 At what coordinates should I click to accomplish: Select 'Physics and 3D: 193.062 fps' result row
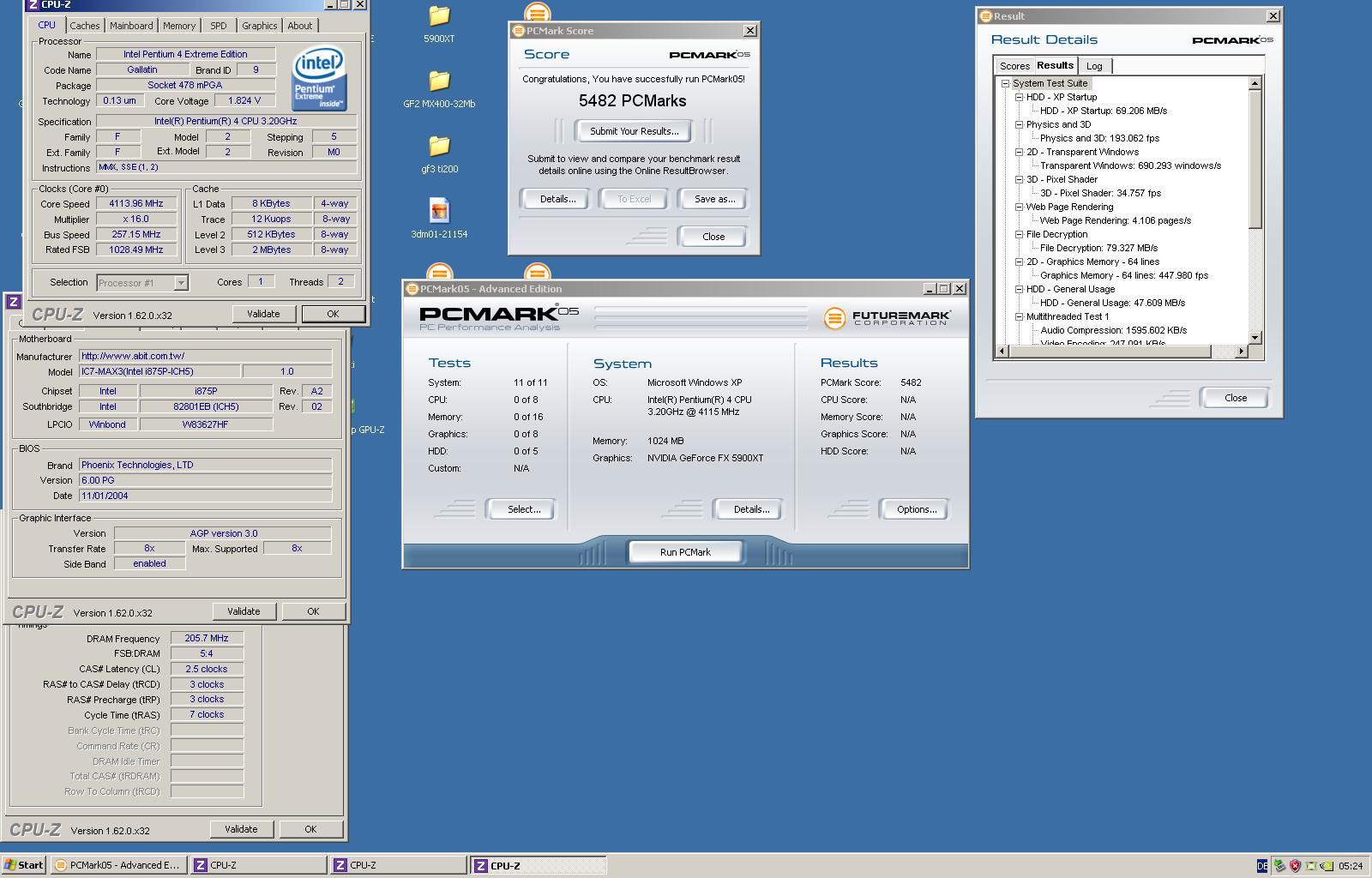(1099, 138)
